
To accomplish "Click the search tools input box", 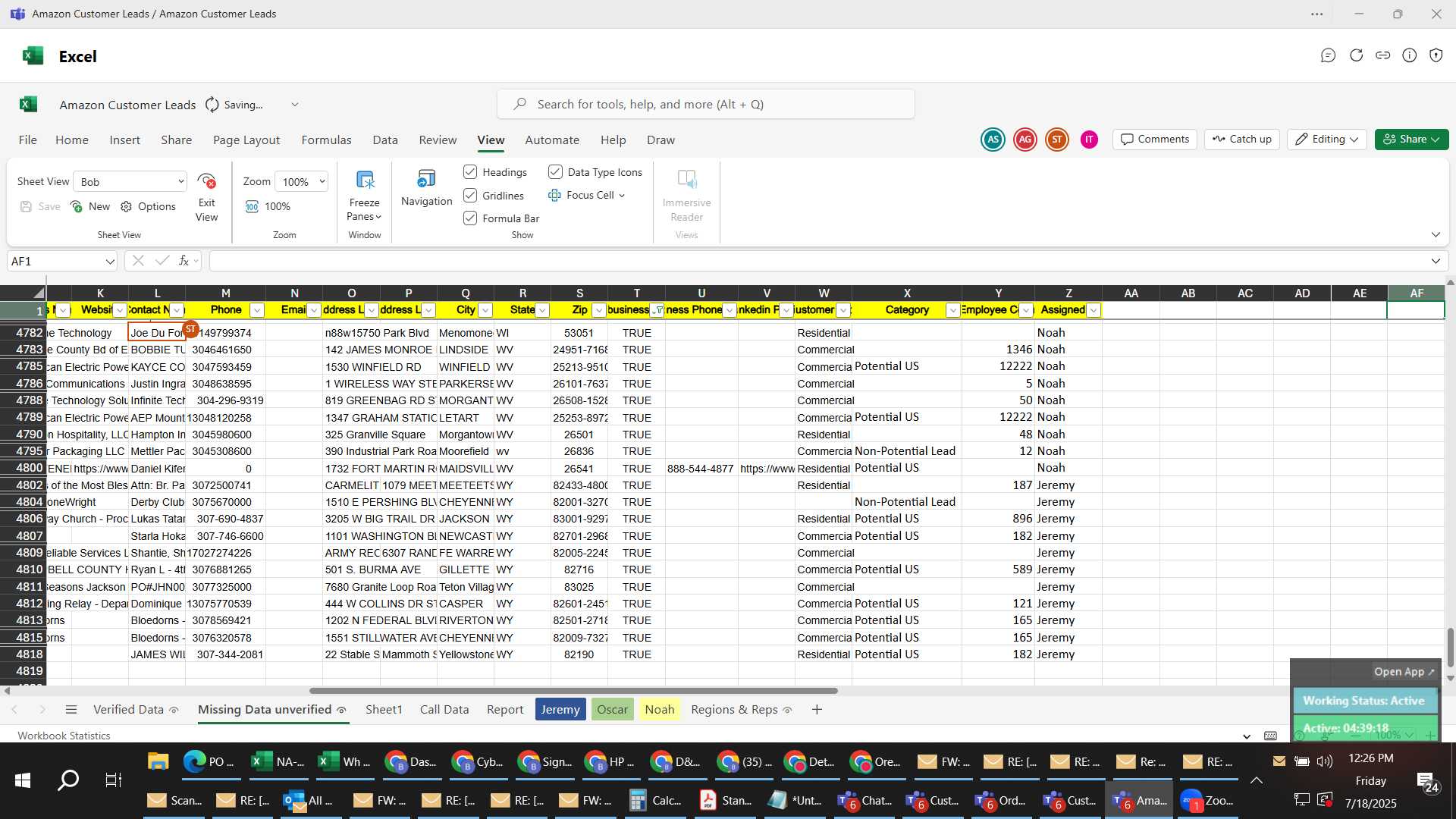I will tap(705, 105).
